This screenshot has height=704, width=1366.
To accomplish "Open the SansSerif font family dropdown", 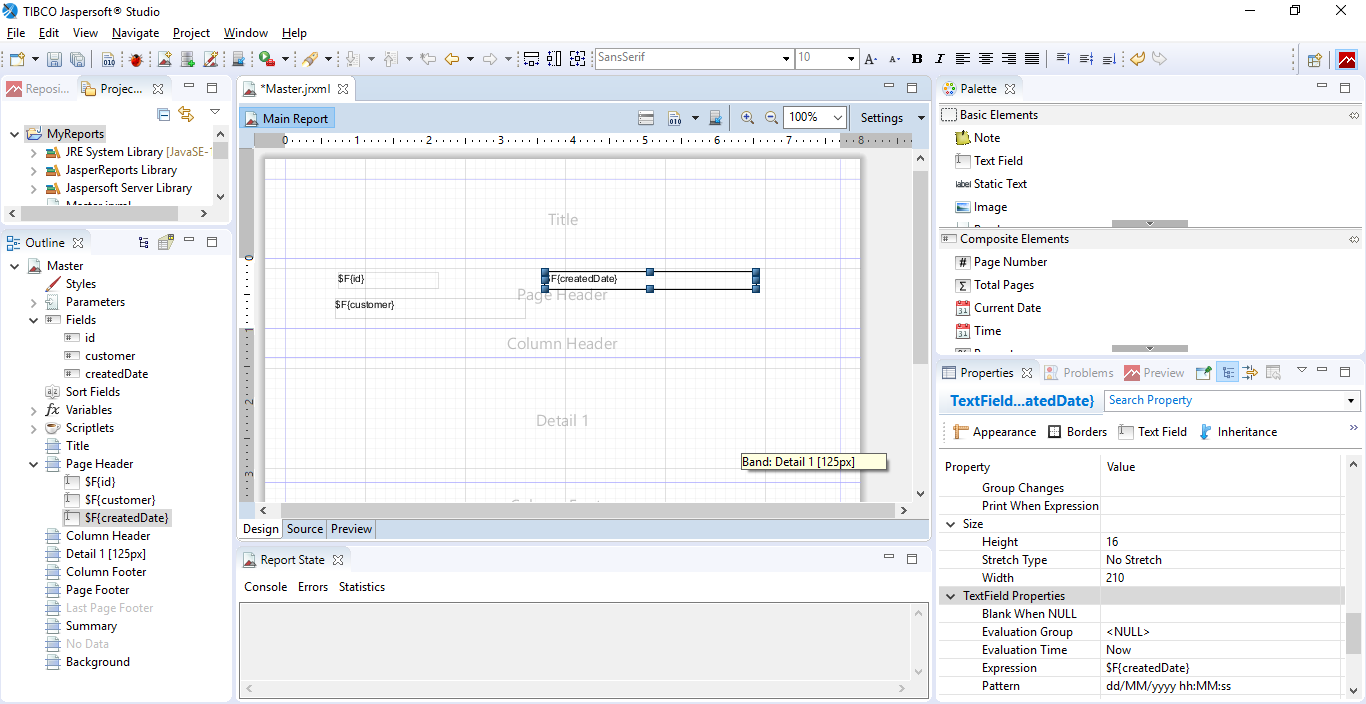I will 786,59.
